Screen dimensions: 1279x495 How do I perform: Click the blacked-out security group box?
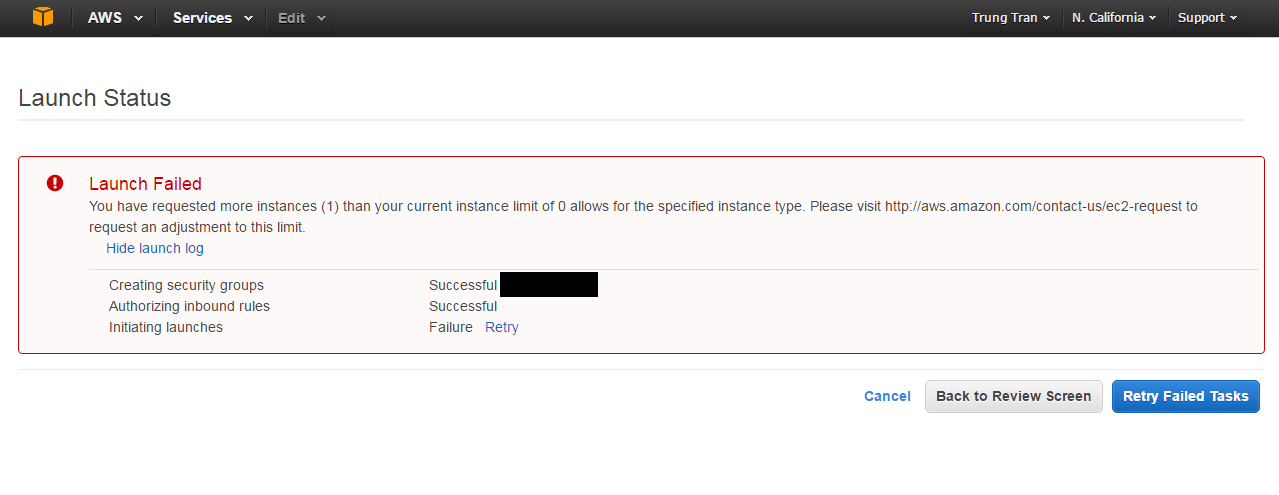tap(549, 284)
